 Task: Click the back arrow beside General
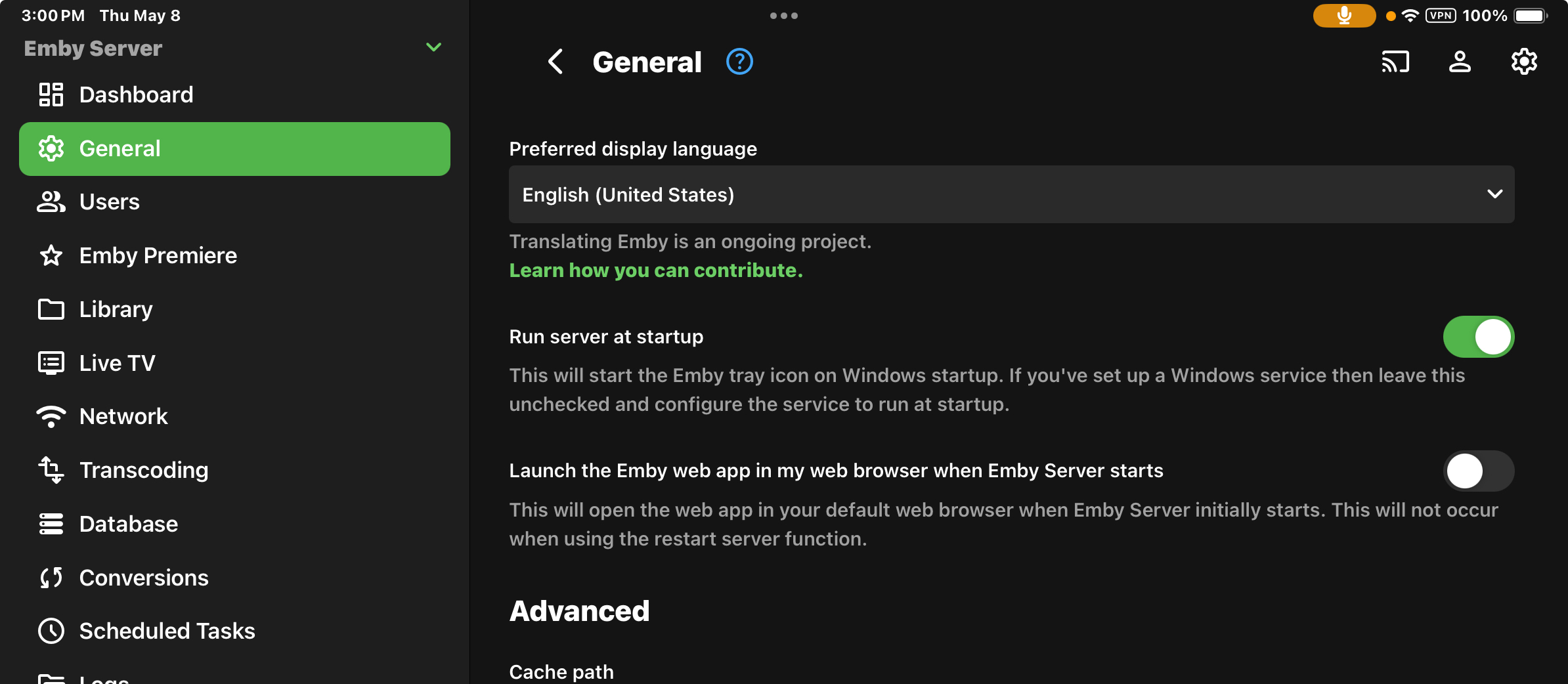(x=555, y=62)
